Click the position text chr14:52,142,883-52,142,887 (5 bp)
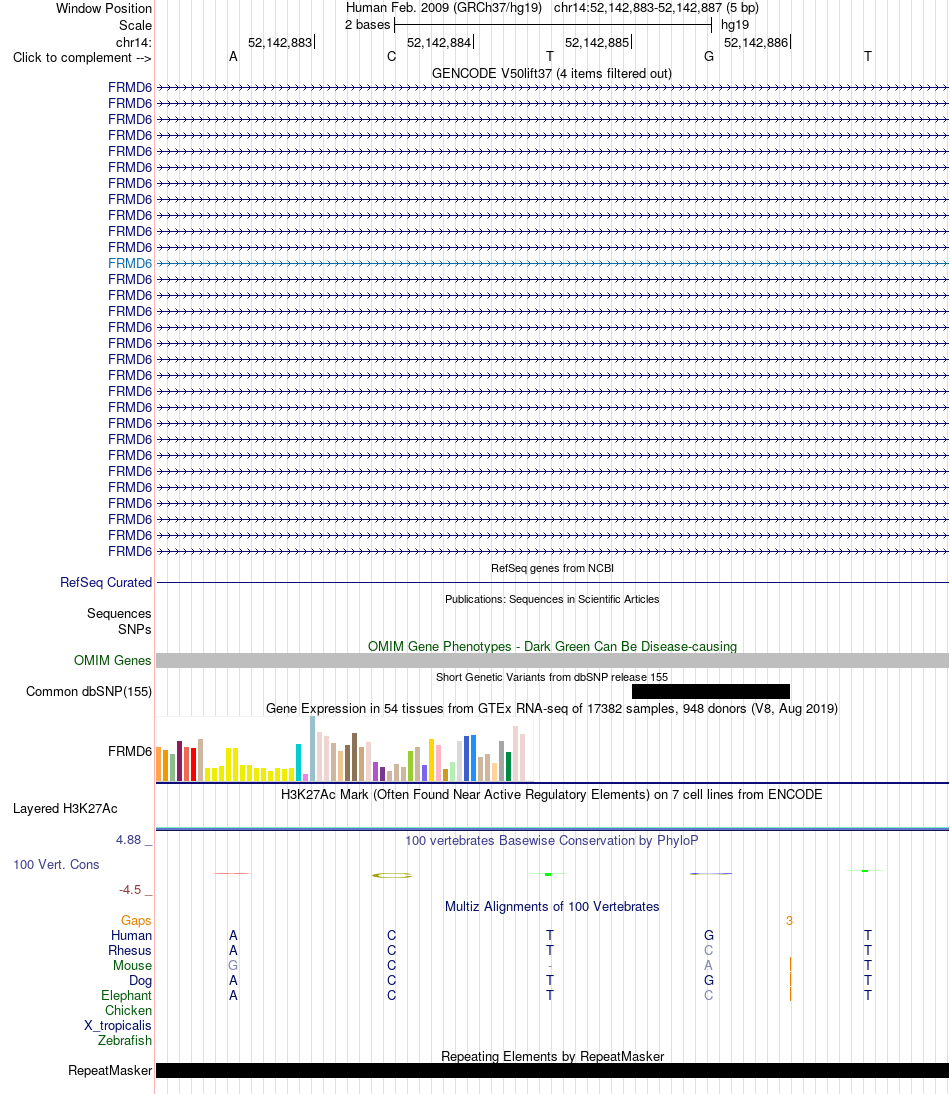 pos(656,8)
